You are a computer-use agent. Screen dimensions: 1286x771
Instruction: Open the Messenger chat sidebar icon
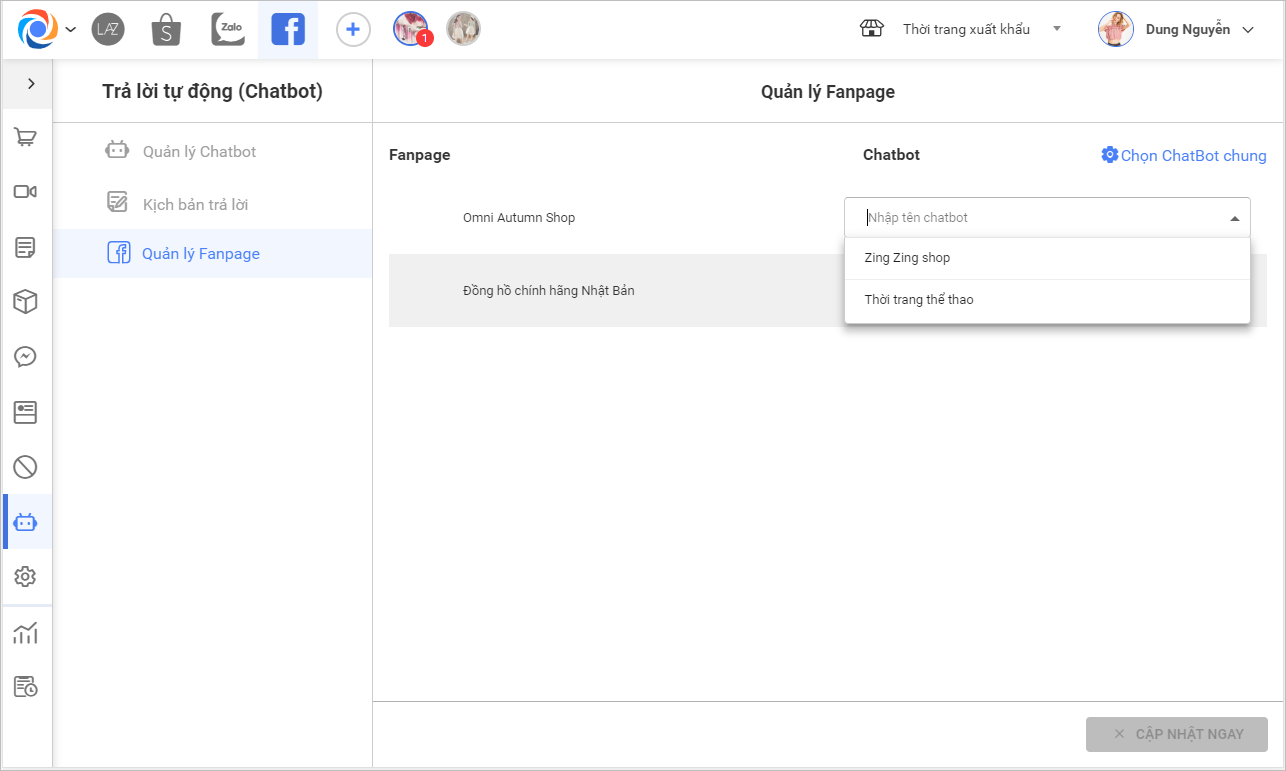pyautogui.click(x=26, y=357)
